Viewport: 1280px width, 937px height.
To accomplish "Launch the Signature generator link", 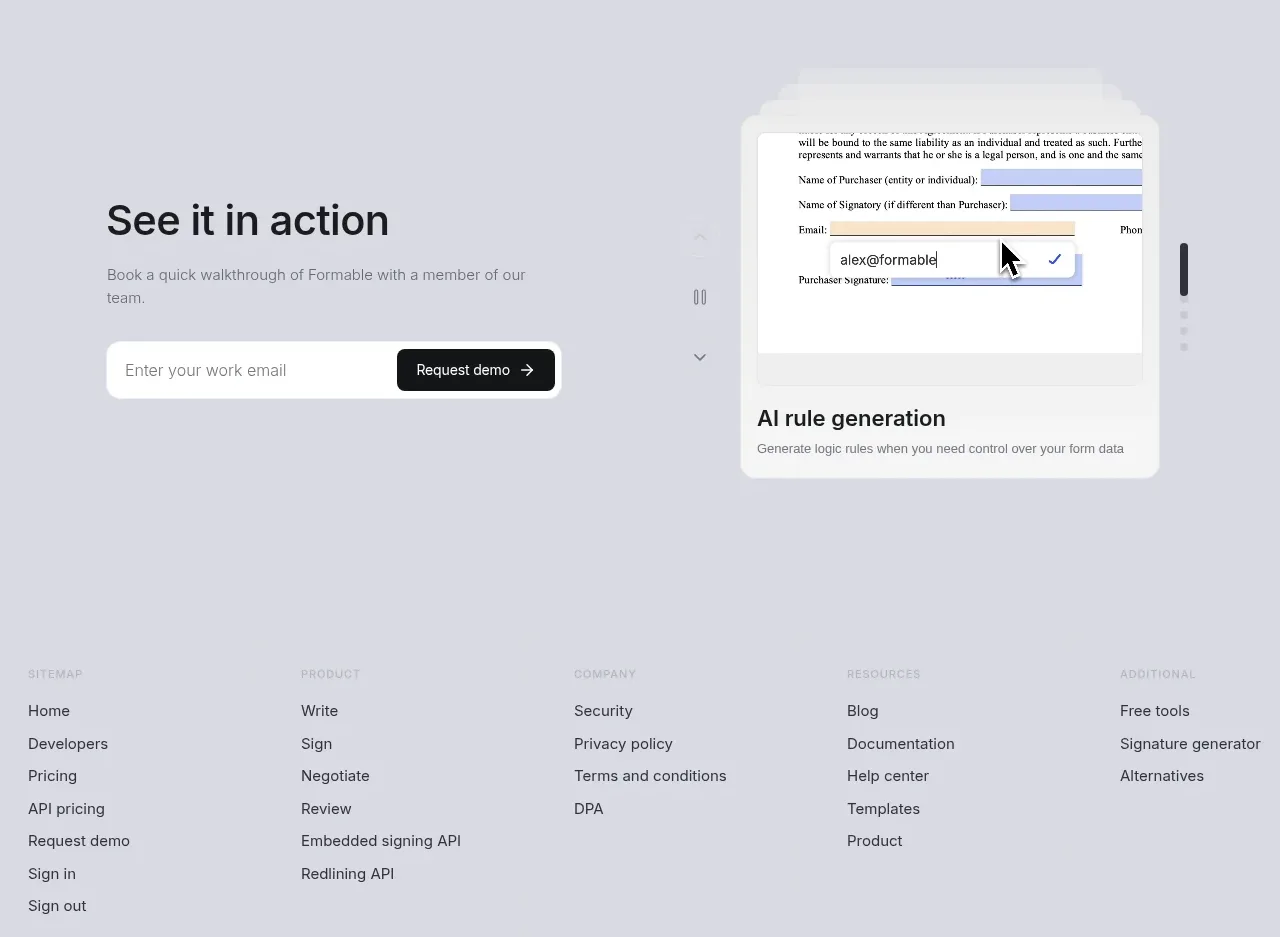I will [x=1190, y=744].
